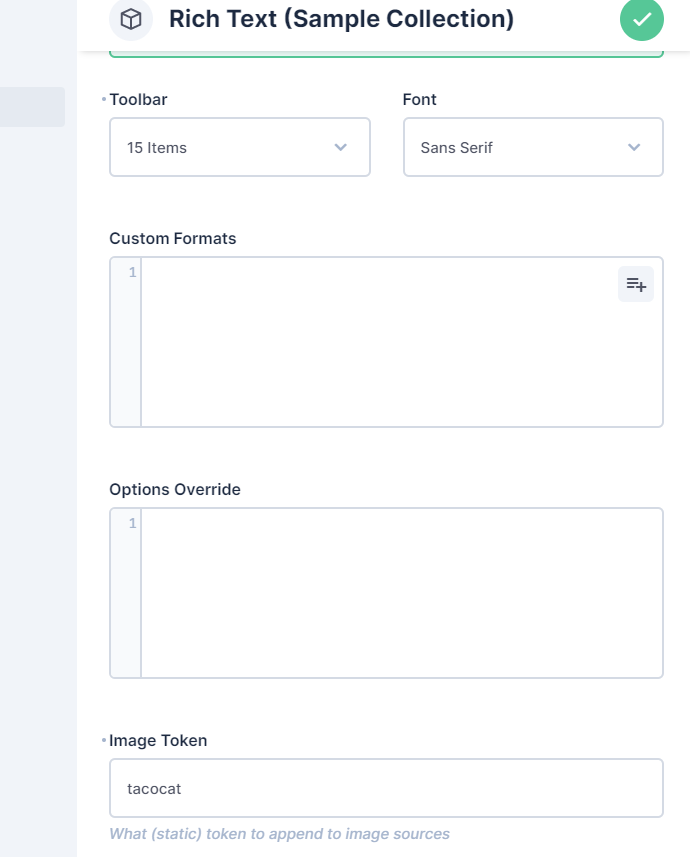
Task: Select the highlighted item in left sidebar
Action: (32, 107)
